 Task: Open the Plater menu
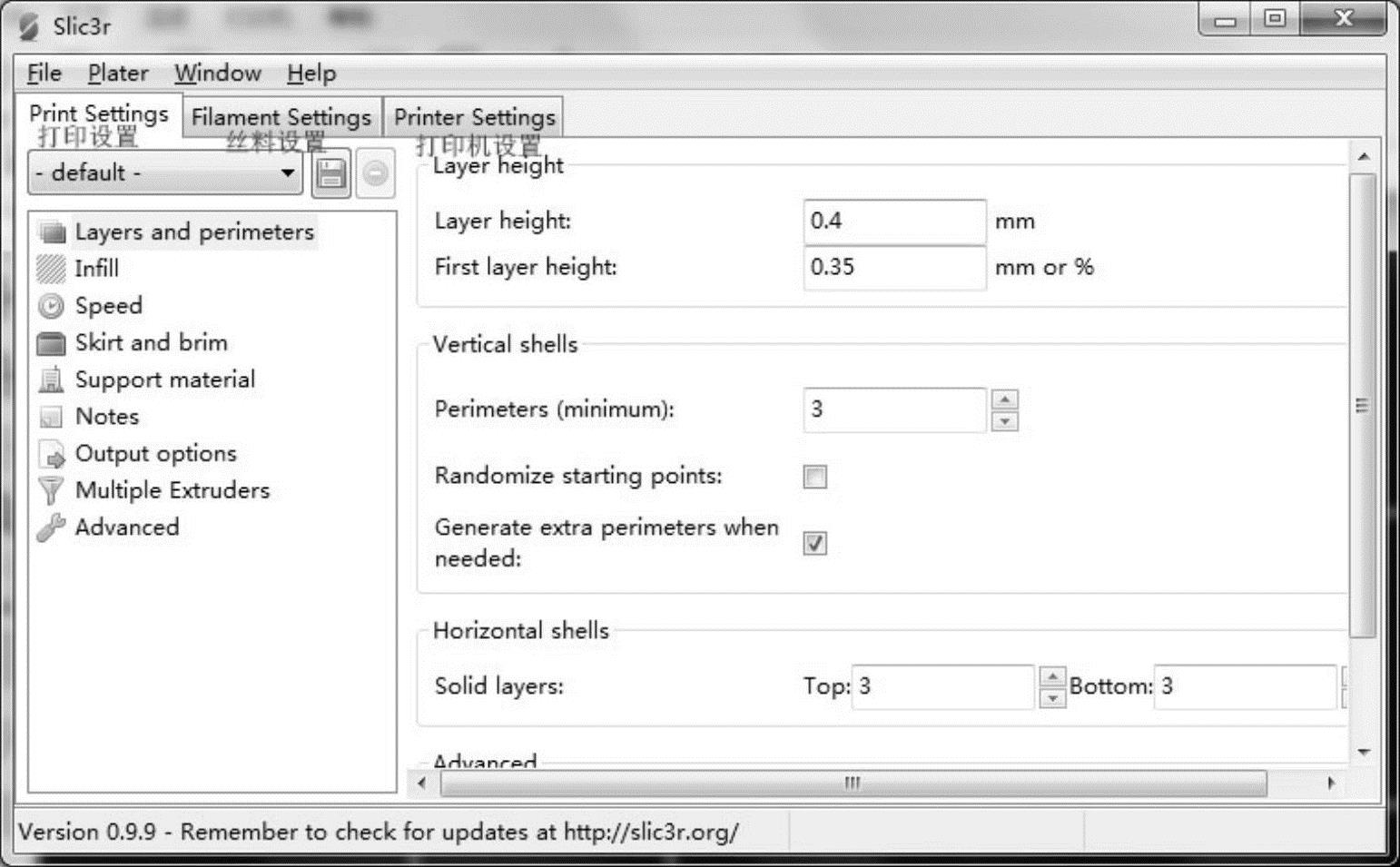118,73
